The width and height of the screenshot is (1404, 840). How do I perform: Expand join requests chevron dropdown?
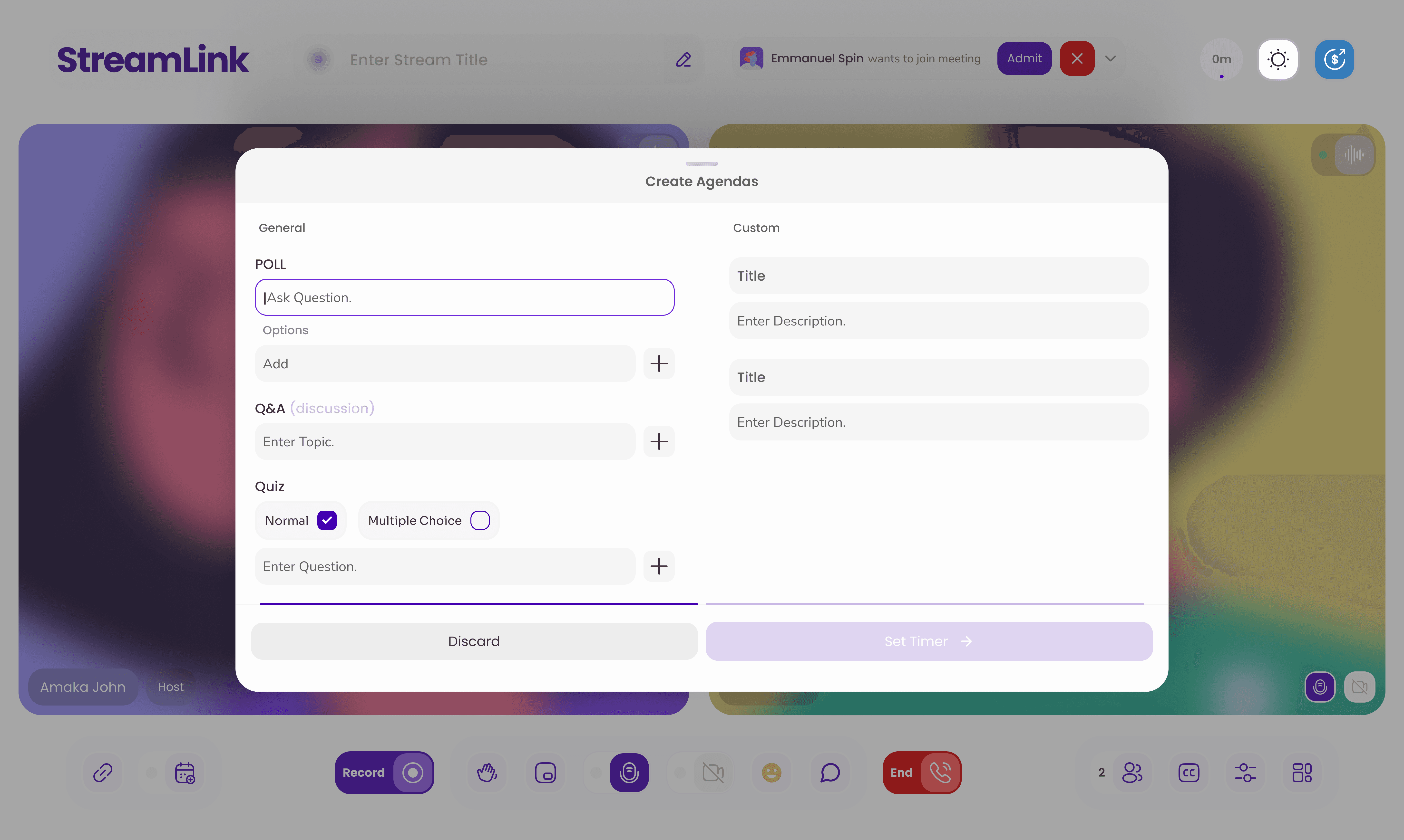click(1110, 58)
